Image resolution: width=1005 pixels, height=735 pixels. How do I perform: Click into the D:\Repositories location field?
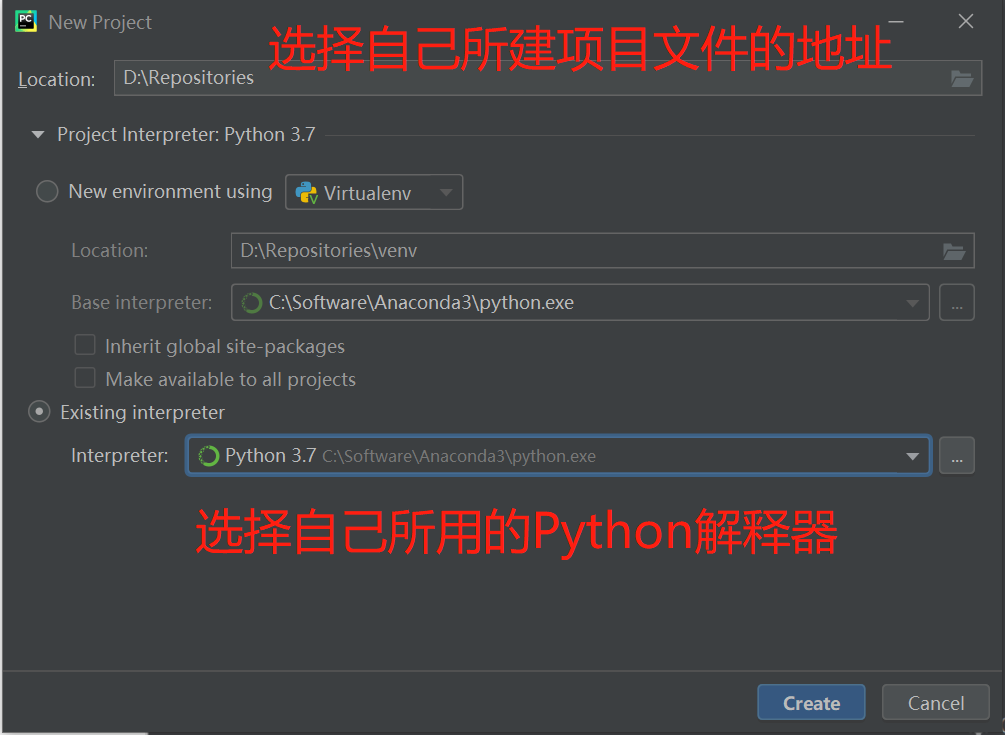pyautogui.click(x=530, y=78)
